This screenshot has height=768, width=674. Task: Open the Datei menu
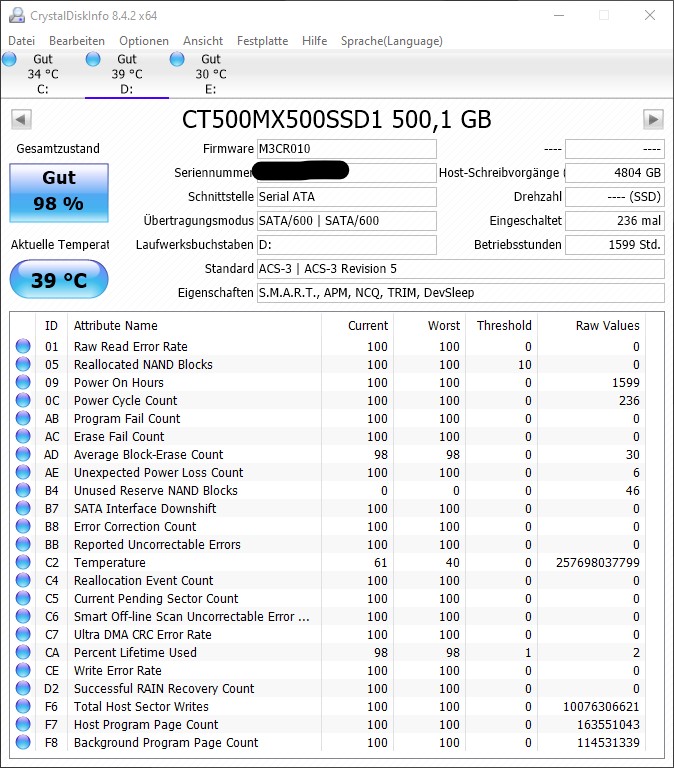(x=22, y=41)
